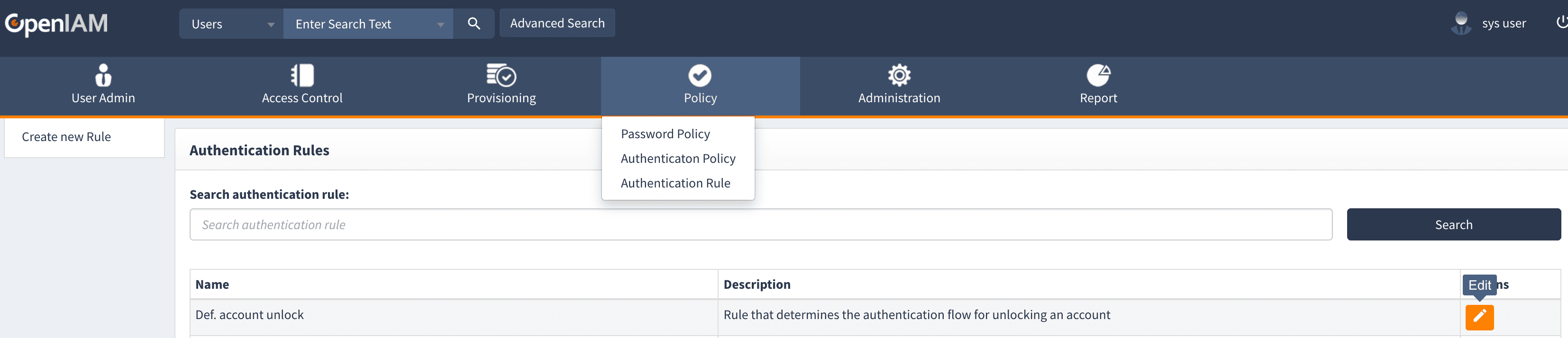1568x338 pixels.
Task: Open the Access Control menu icon
Action: (x=302, y=75)
